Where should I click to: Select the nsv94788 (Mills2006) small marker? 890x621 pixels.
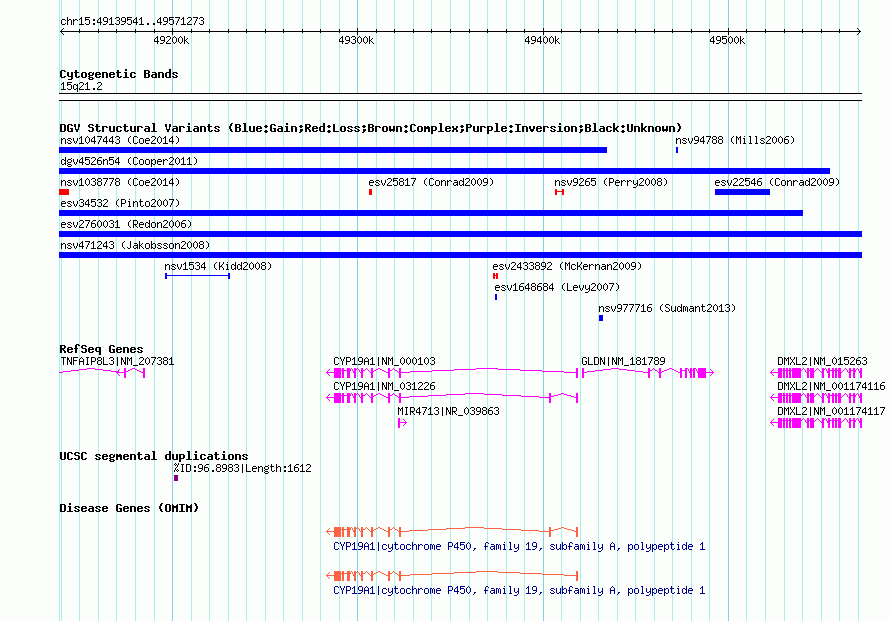tap(677, 150)
